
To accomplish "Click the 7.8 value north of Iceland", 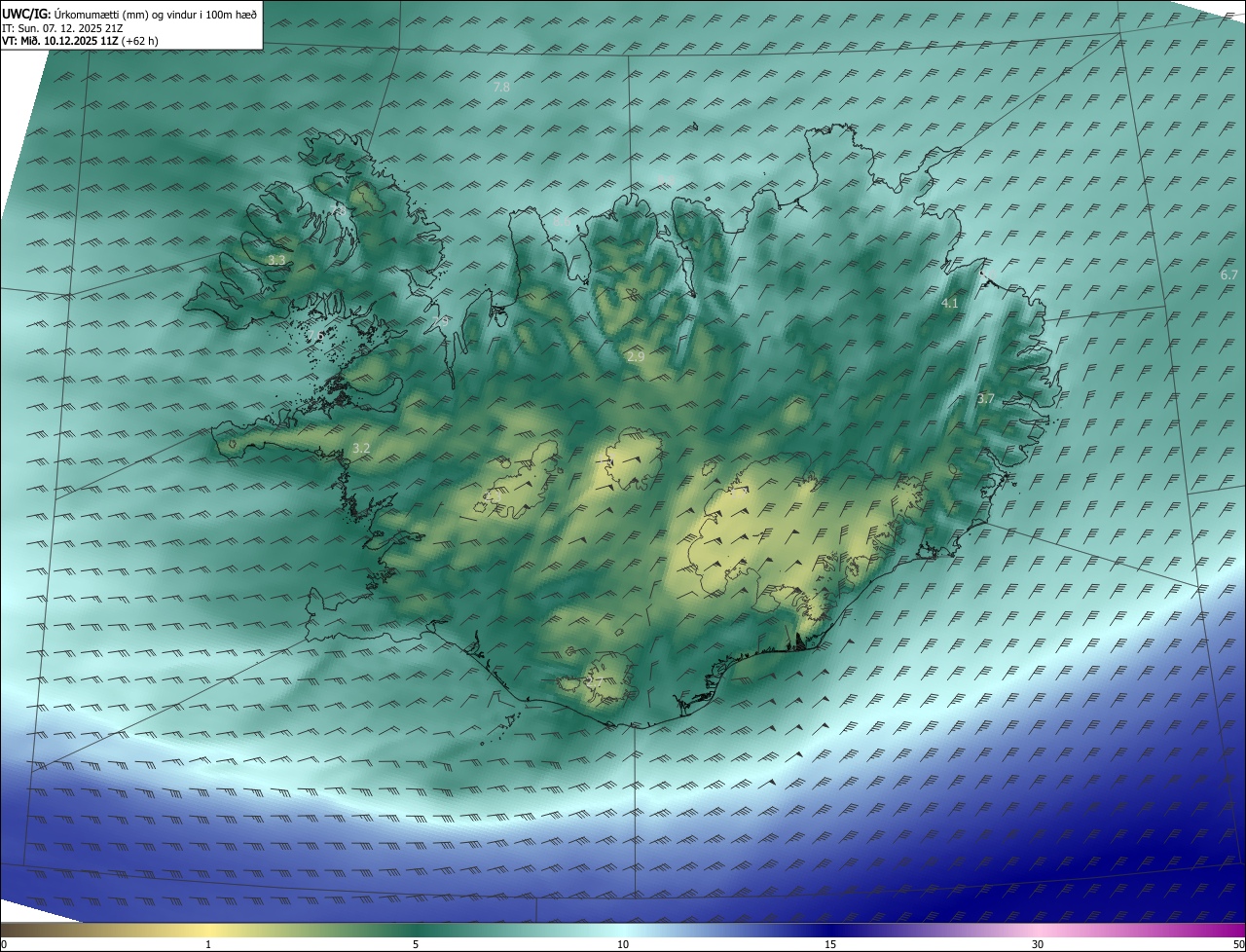I will (502, 88).
